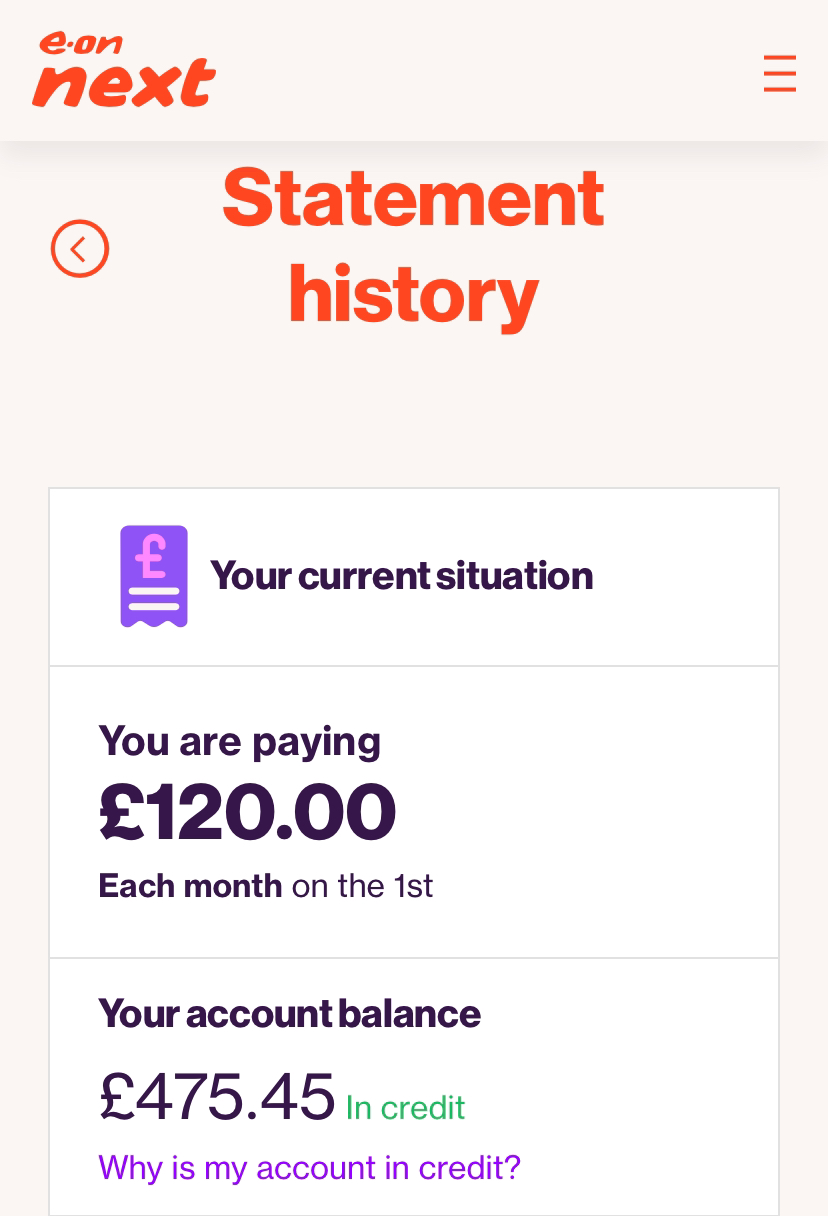The width and height of the screenshot is (828, 1216).
Task: Select the 'Why is my account in credit?' link
Action: tap(310, 1167)
